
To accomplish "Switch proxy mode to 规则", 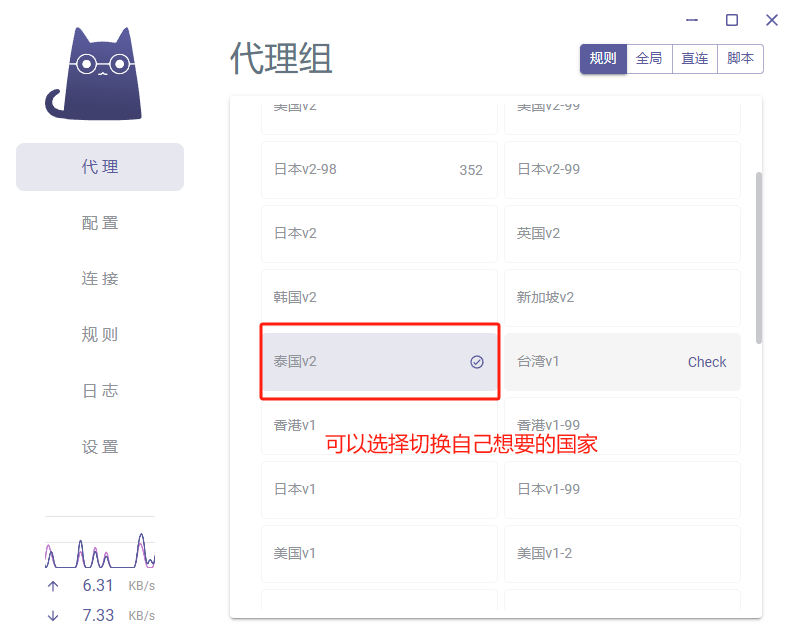I will [x=603, y=59].
